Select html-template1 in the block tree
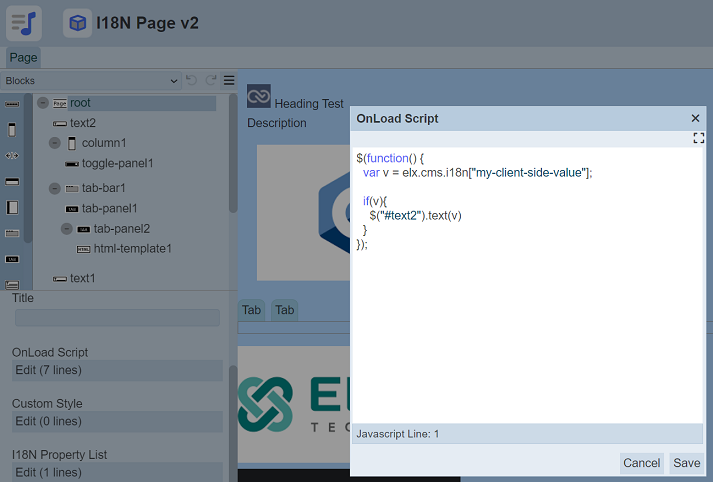Image resolution: width=713 pixels, height=482 pixels. pos(132,249)
